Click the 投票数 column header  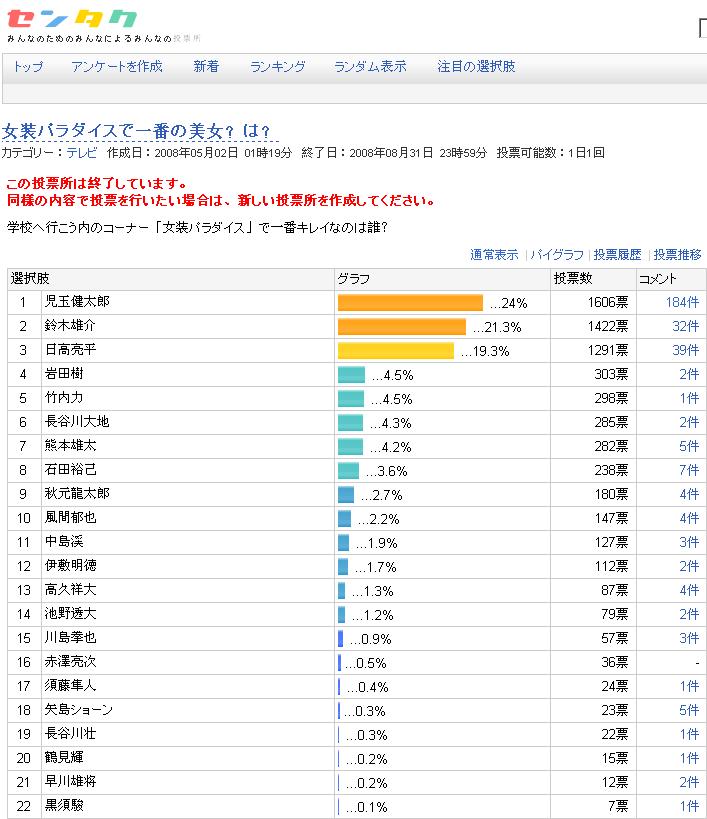574,279
